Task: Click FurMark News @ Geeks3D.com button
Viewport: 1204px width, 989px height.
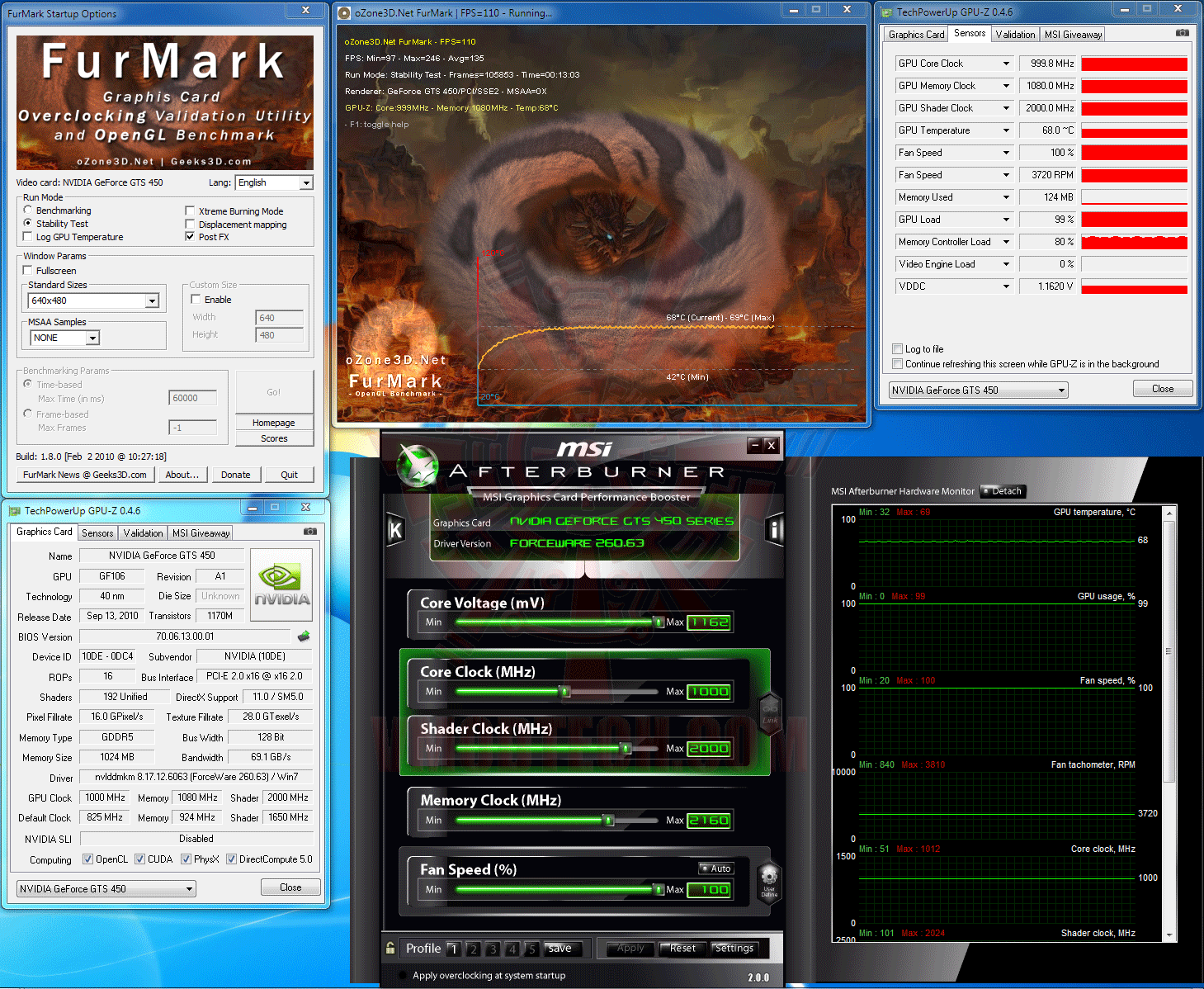Action: click(x=85, y=475)
